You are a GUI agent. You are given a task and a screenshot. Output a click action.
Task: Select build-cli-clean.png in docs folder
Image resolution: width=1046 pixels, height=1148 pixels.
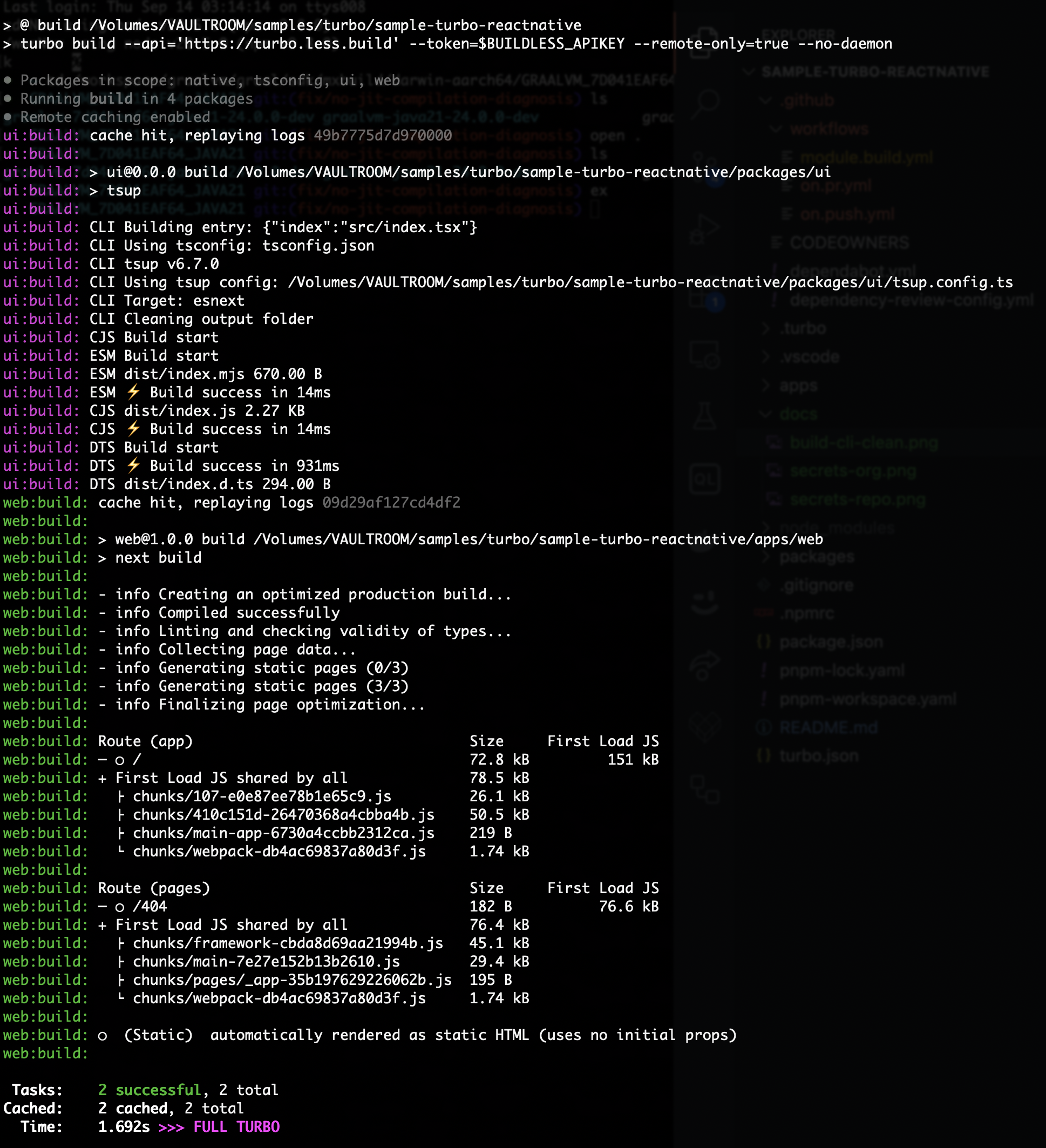pos(864,442)
